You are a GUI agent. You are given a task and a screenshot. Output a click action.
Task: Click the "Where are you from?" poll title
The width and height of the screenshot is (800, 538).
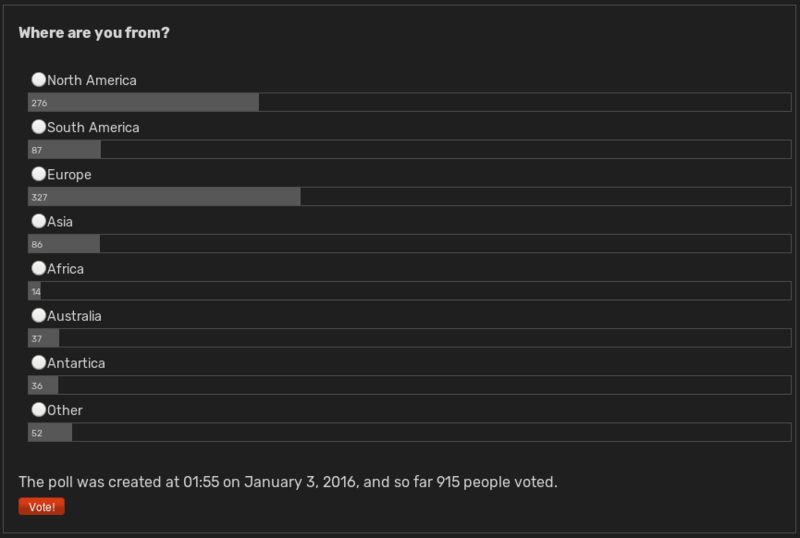pyautogui.click(x=94, y=33)
